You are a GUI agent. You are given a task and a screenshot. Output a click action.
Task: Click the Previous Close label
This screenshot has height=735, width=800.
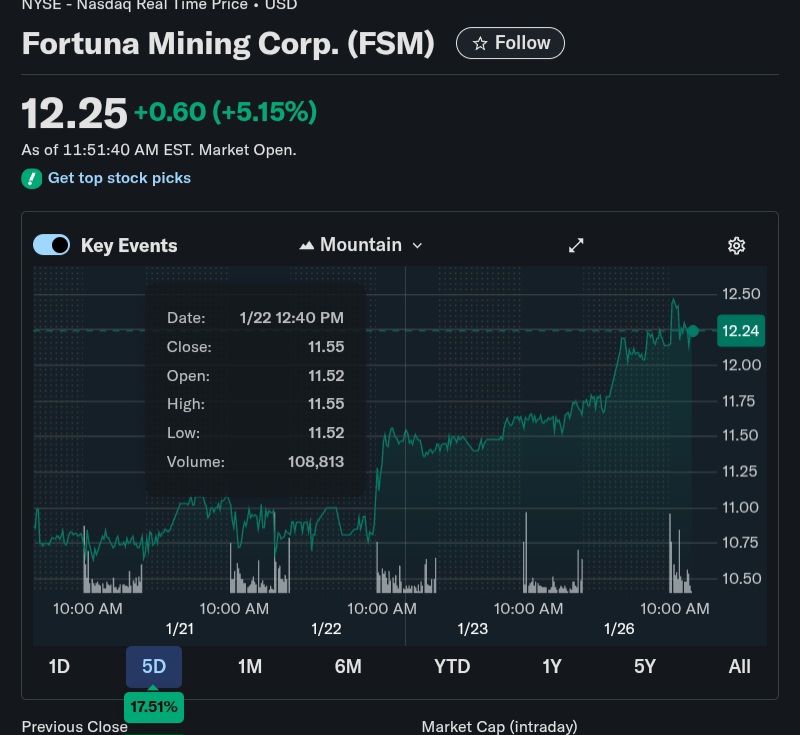tap(74, 727)
